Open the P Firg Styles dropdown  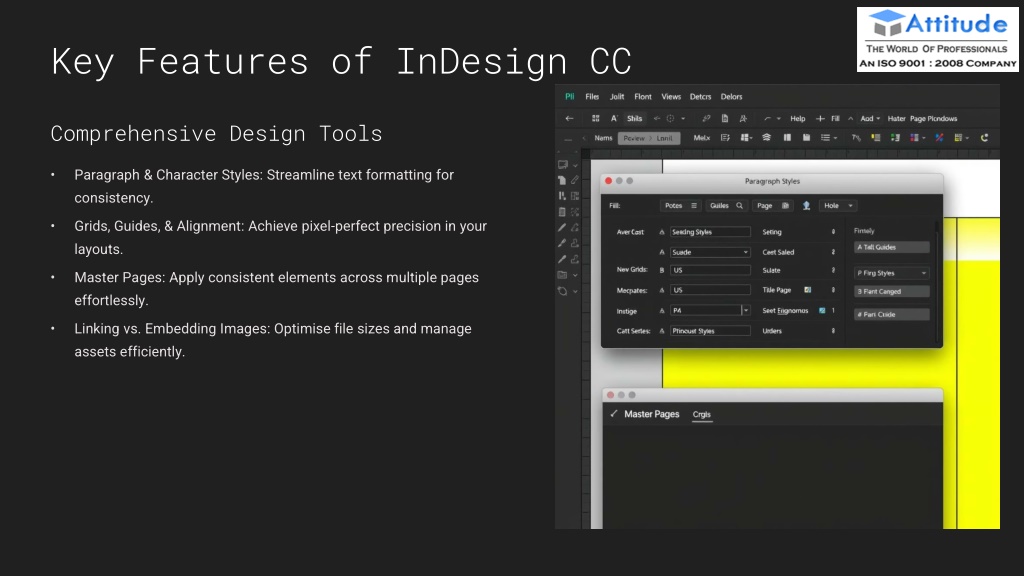pos(891,273)
